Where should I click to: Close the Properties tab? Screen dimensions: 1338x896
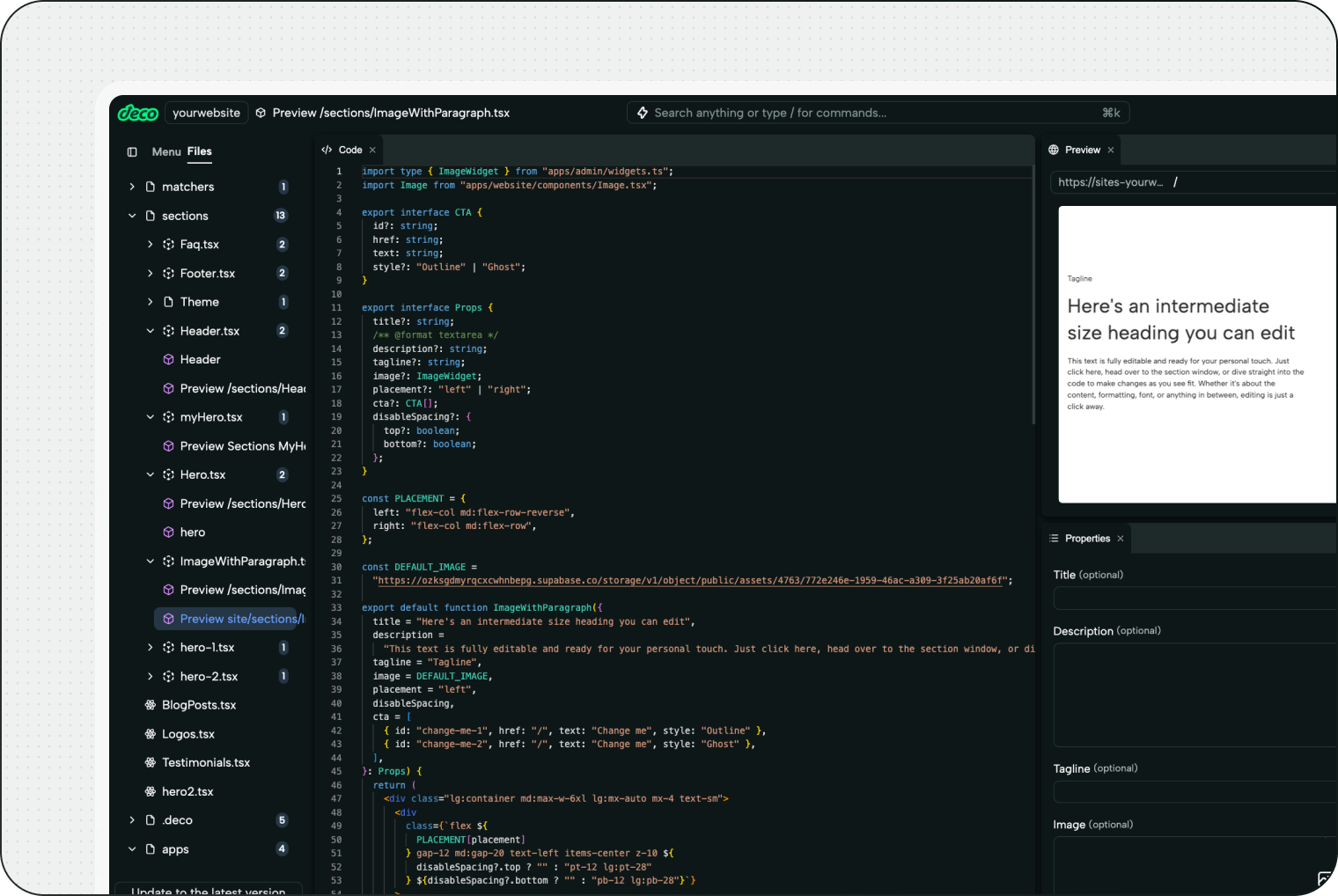click(x=1121, y=539)
